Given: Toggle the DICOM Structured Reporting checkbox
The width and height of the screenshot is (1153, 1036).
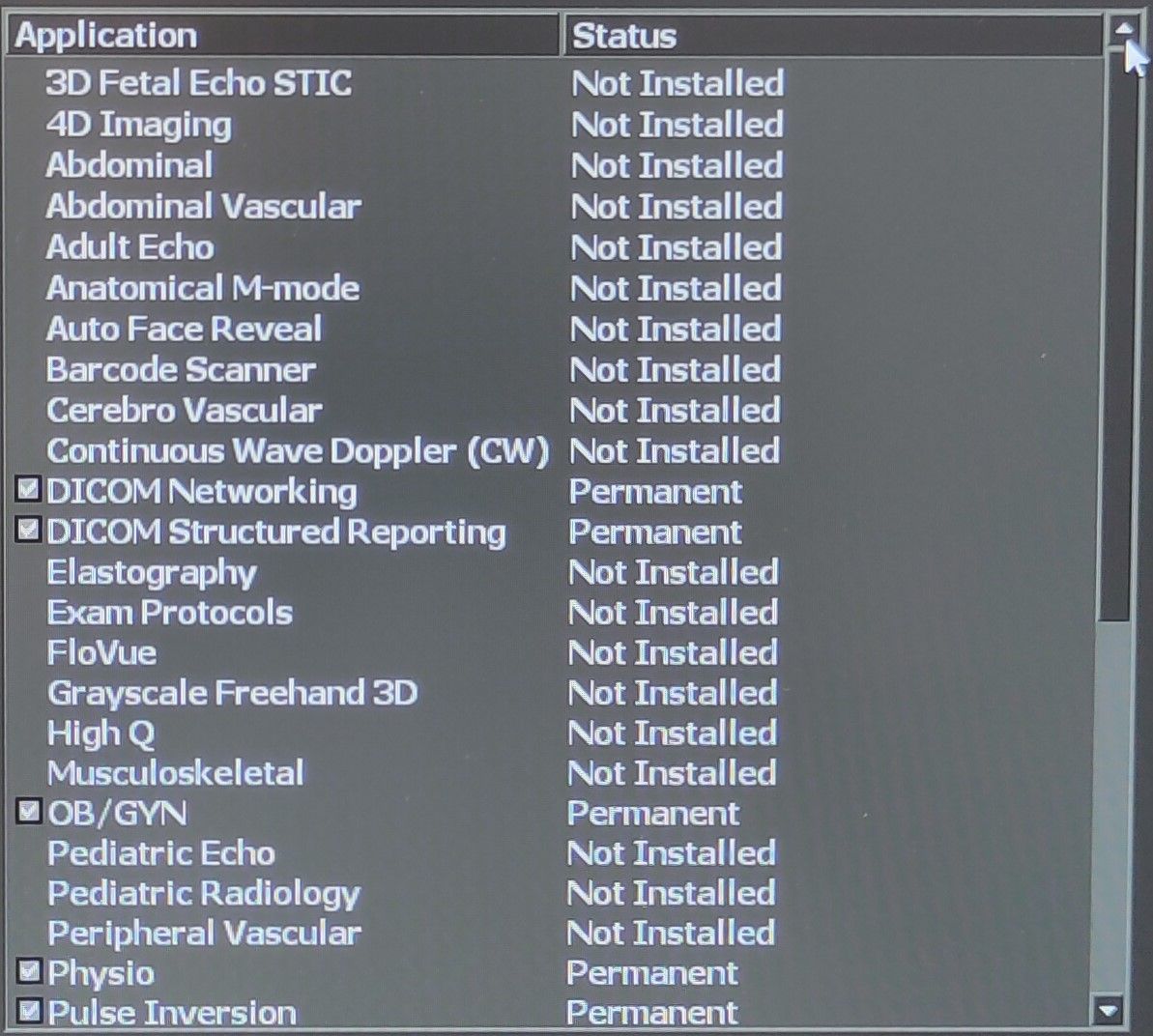Looking at the screenshot, I should pos(28,530).
